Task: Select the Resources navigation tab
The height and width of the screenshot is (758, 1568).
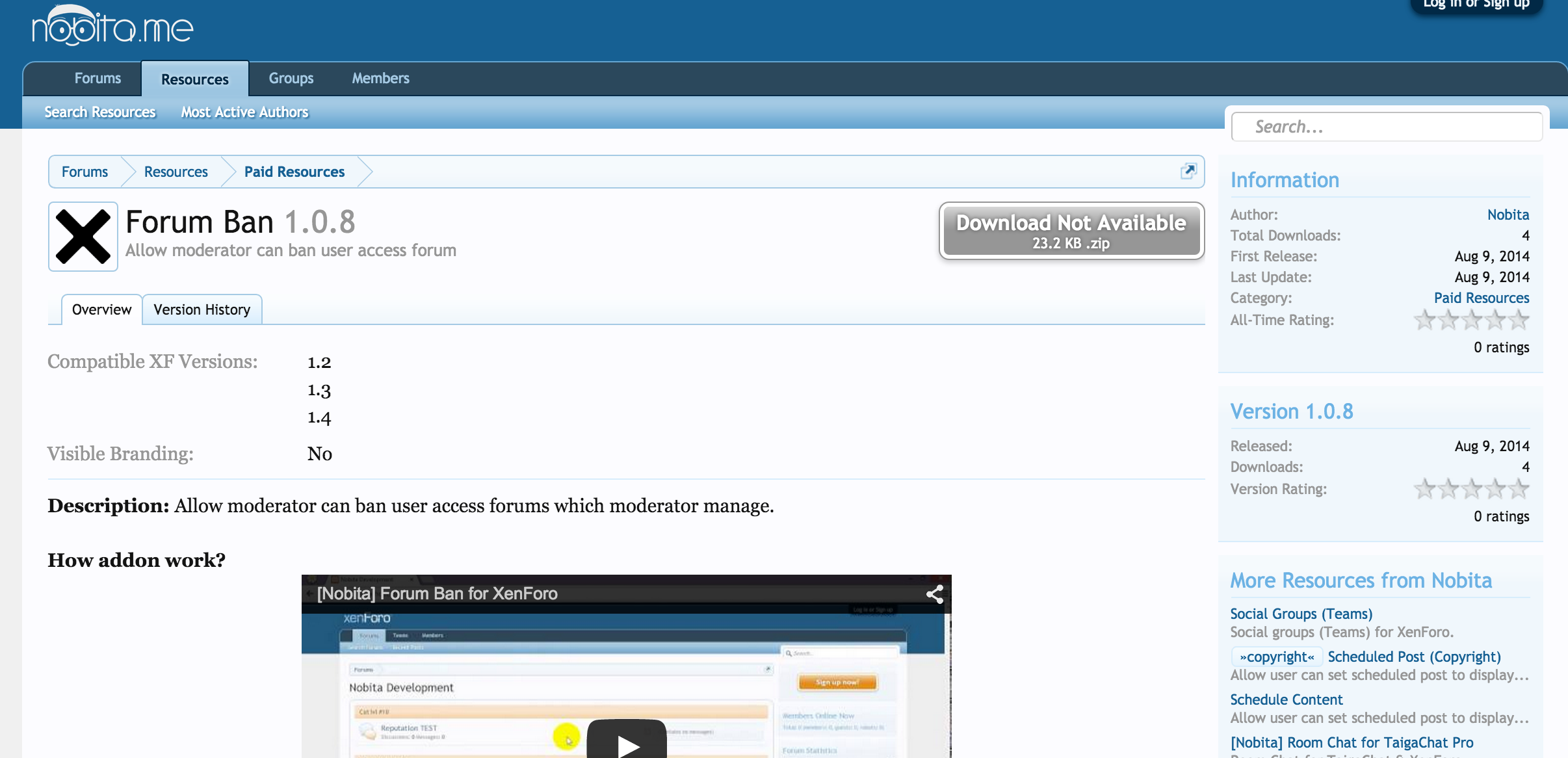Action: [x=195, y=79]
